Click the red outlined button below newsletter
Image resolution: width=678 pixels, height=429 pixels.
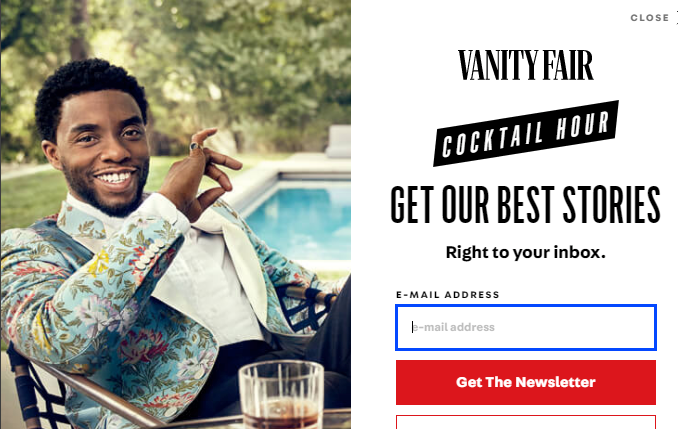[x=526, y=422]
